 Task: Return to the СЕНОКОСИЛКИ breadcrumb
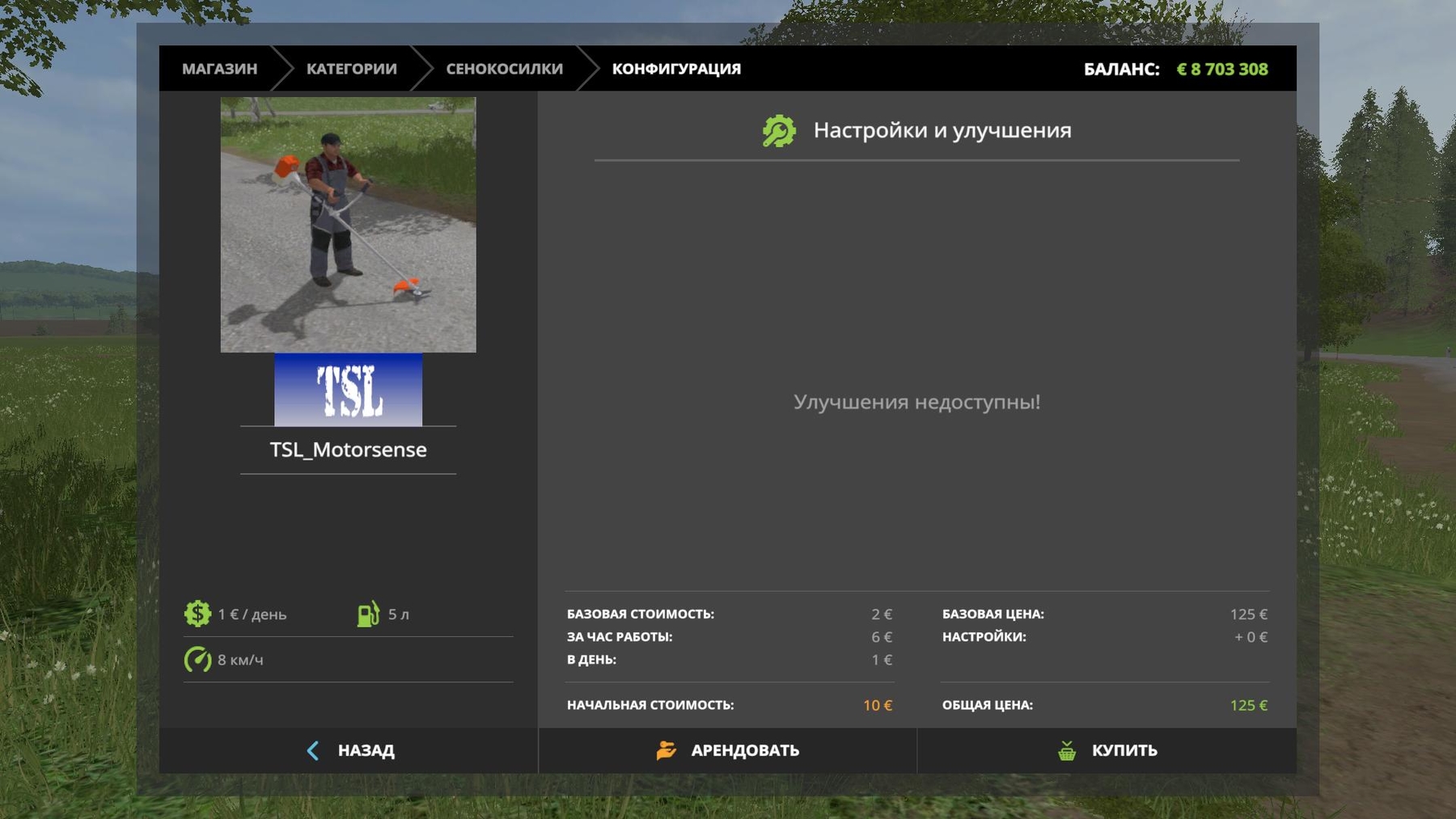point(504,69)
